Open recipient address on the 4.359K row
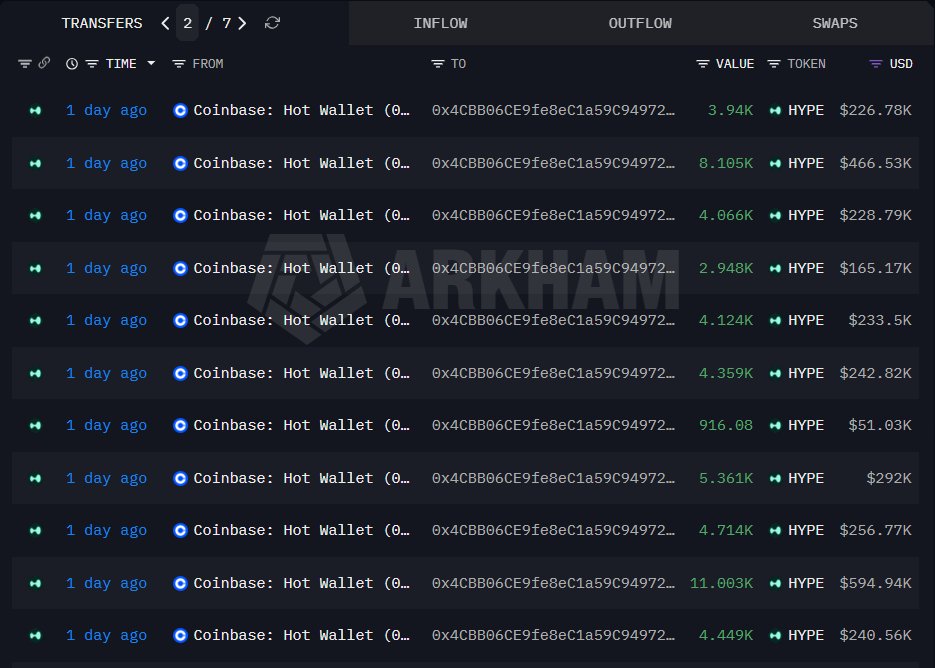This screenshot has width=935, height=668. [553, 373]
